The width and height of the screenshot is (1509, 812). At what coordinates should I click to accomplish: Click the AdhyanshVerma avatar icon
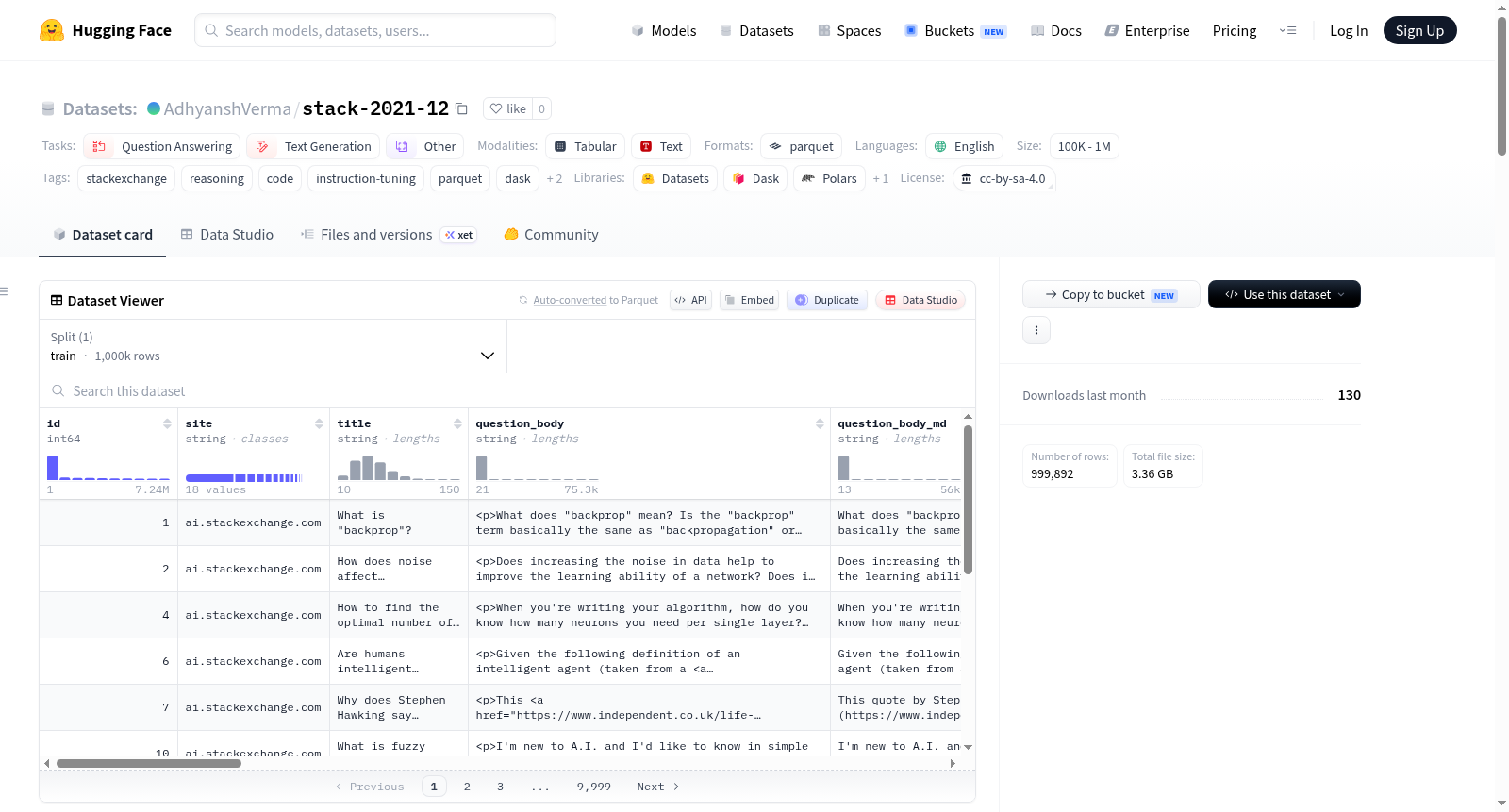click(154, 108)
